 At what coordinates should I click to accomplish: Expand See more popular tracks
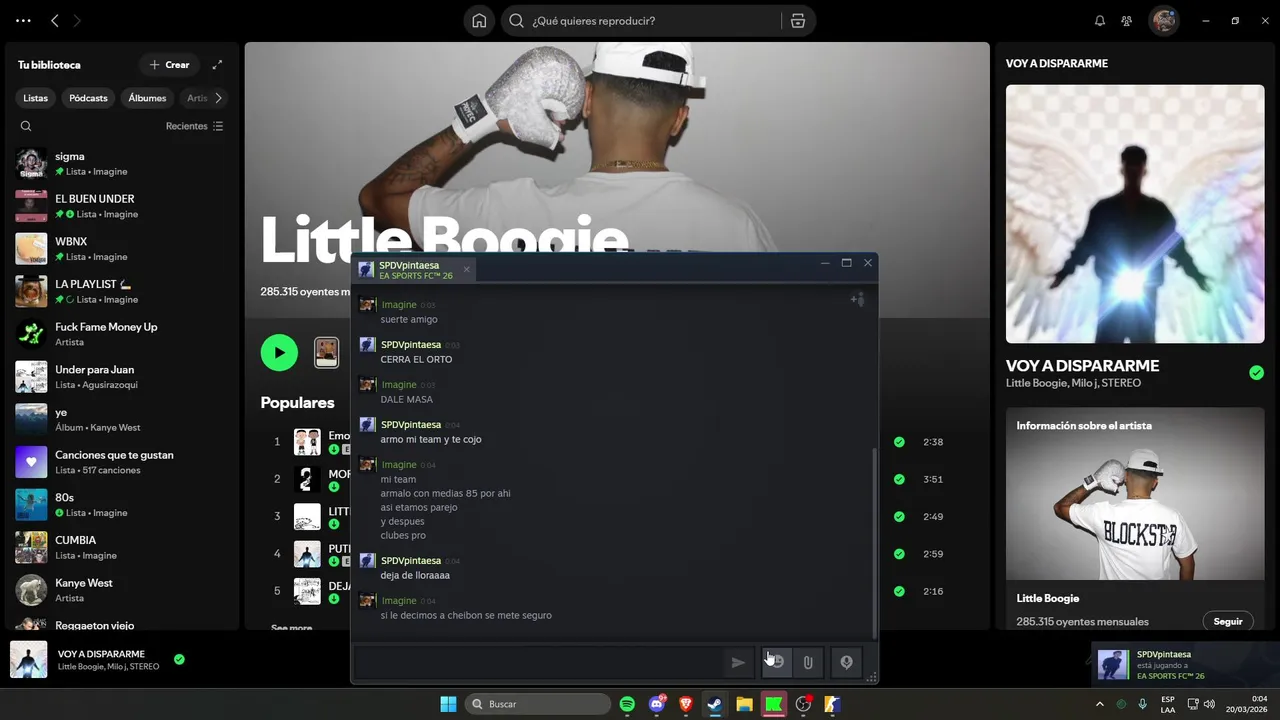(291, 628)
